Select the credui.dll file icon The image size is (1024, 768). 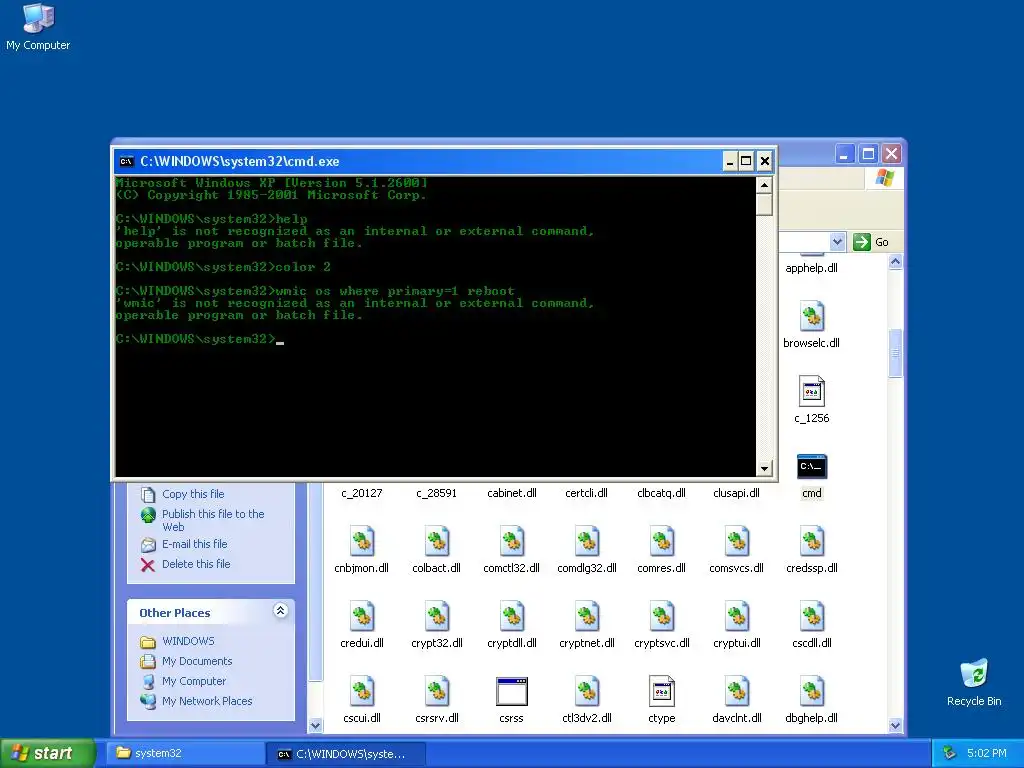(x=362, y=617)
